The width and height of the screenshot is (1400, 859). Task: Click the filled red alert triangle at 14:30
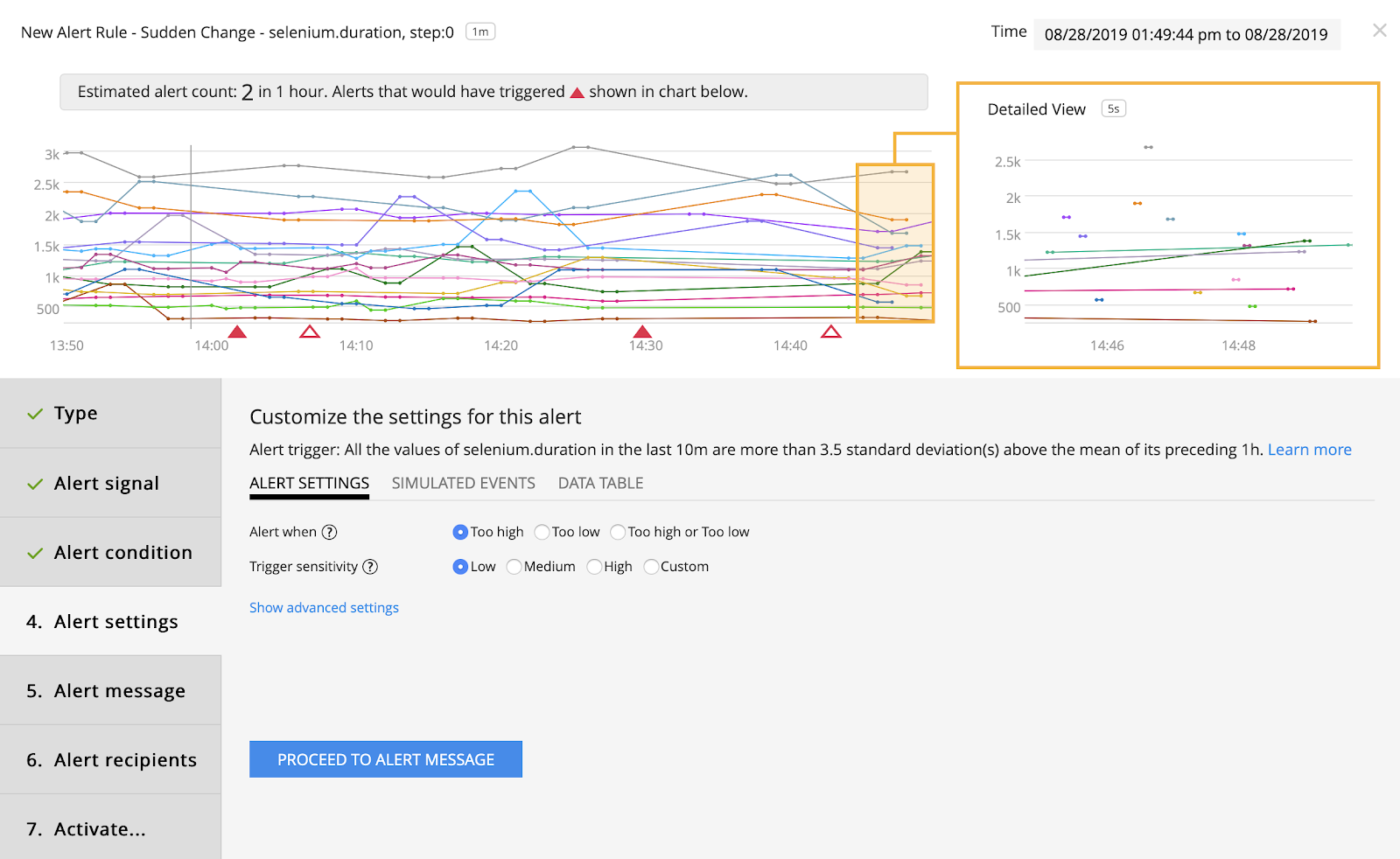(643, 332)
